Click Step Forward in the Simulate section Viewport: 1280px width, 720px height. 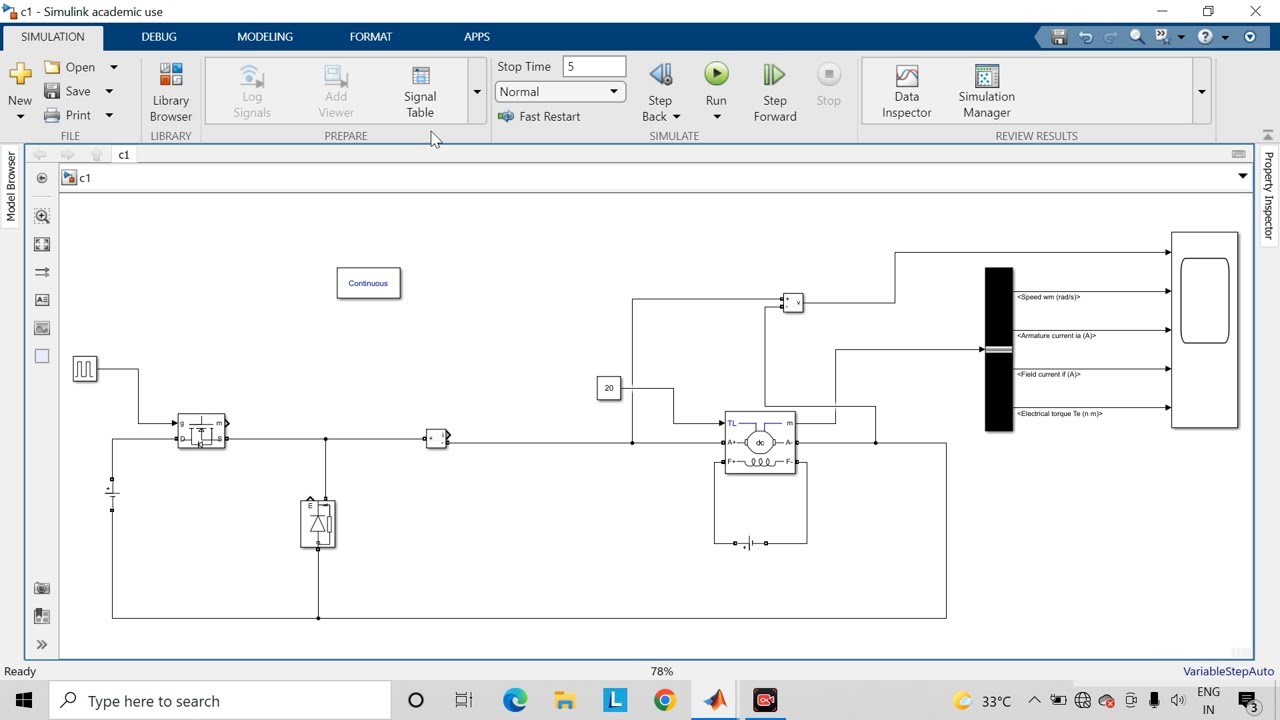pos(775,92)
